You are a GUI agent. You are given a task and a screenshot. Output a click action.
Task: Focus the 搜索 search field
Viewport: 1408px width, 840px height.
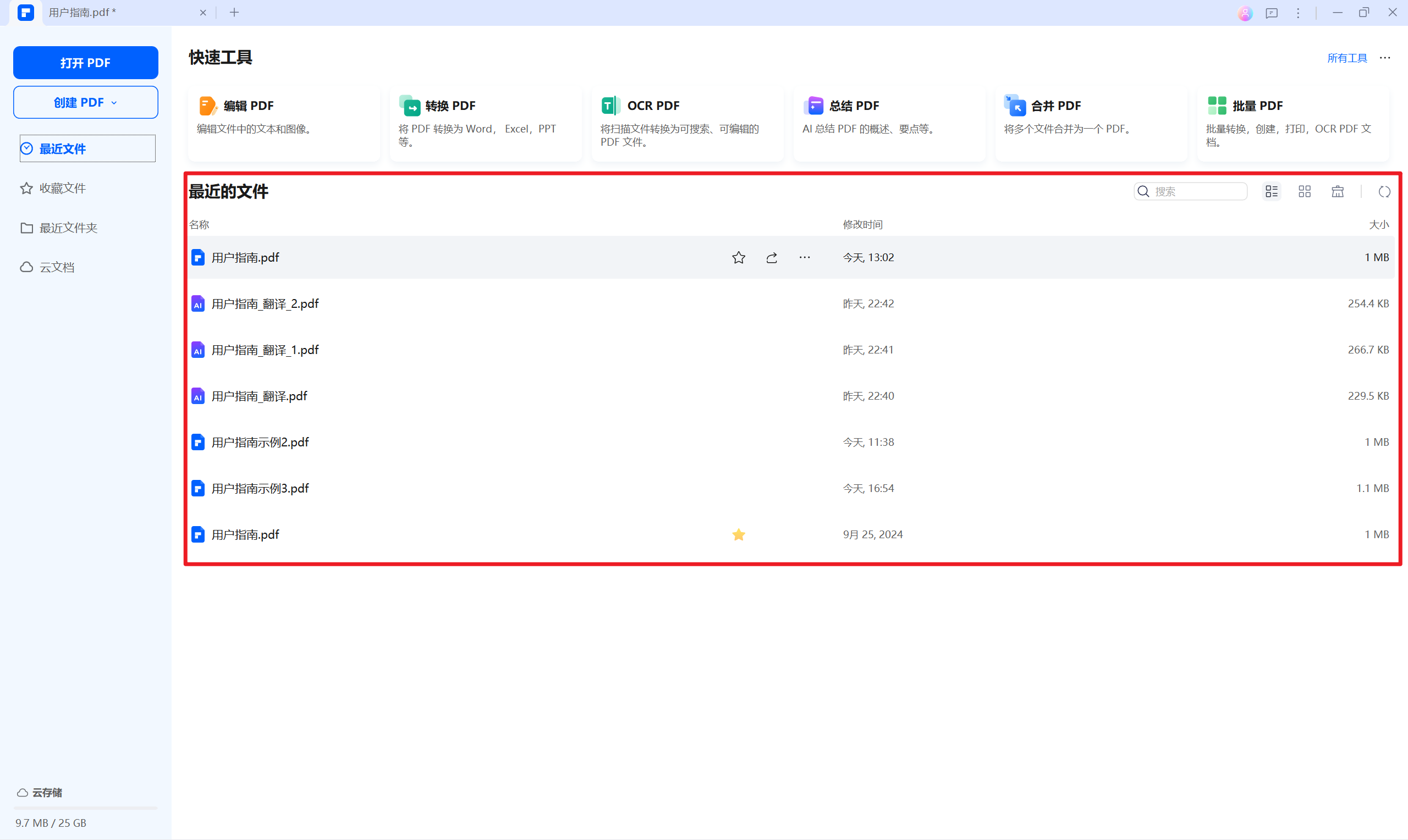[x=1197, y=192]
